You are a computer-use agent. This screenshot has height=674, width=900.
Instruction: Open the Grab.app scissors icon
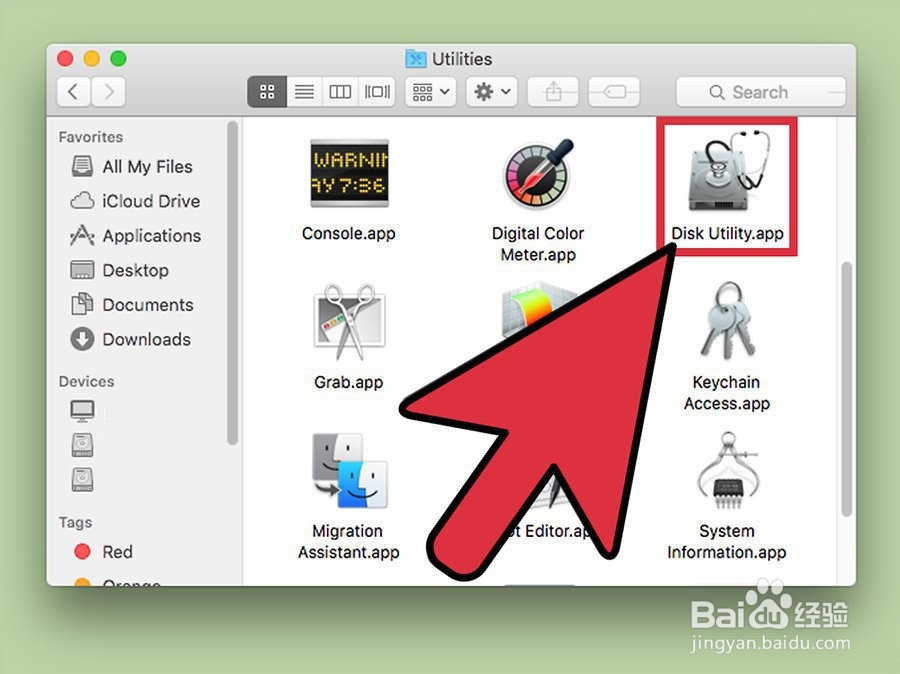coord(349,321)
